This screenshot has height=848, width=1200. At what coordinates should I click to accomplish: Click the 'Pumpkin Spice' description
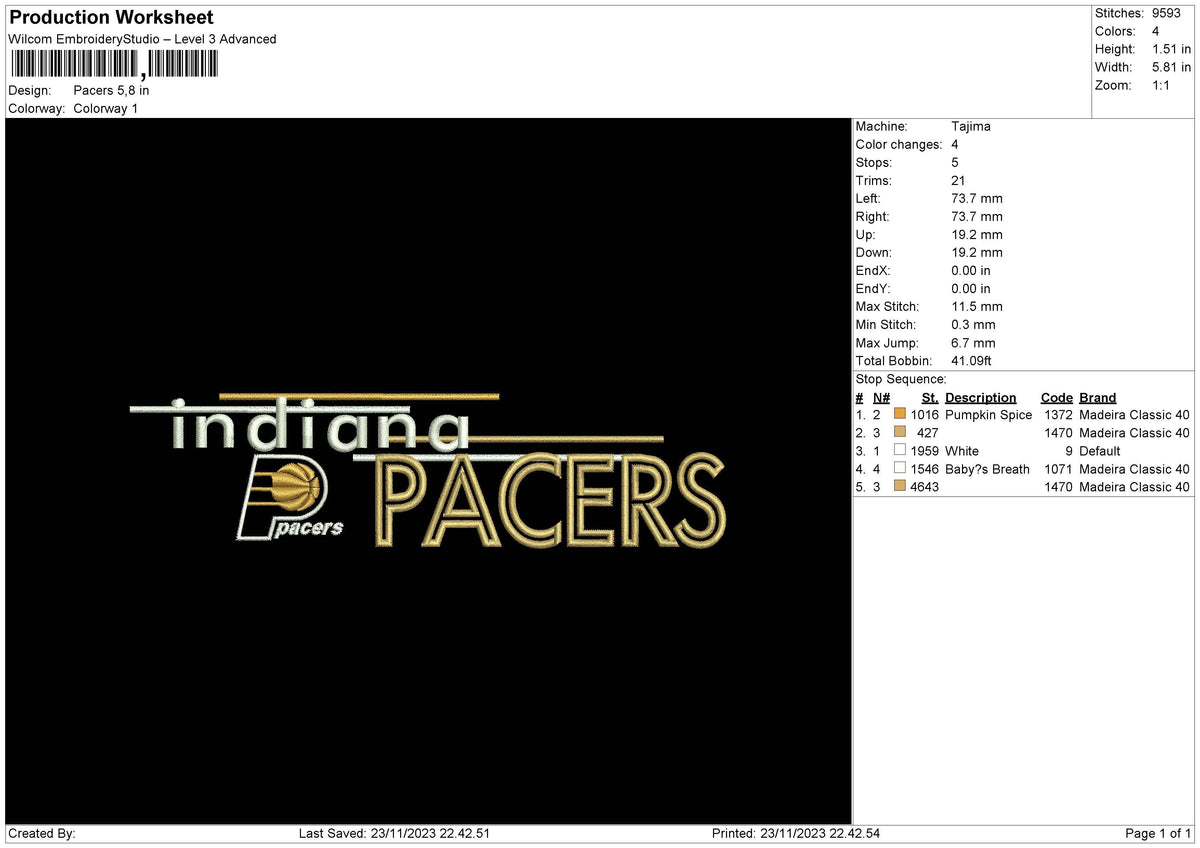(x=989, y=415)
